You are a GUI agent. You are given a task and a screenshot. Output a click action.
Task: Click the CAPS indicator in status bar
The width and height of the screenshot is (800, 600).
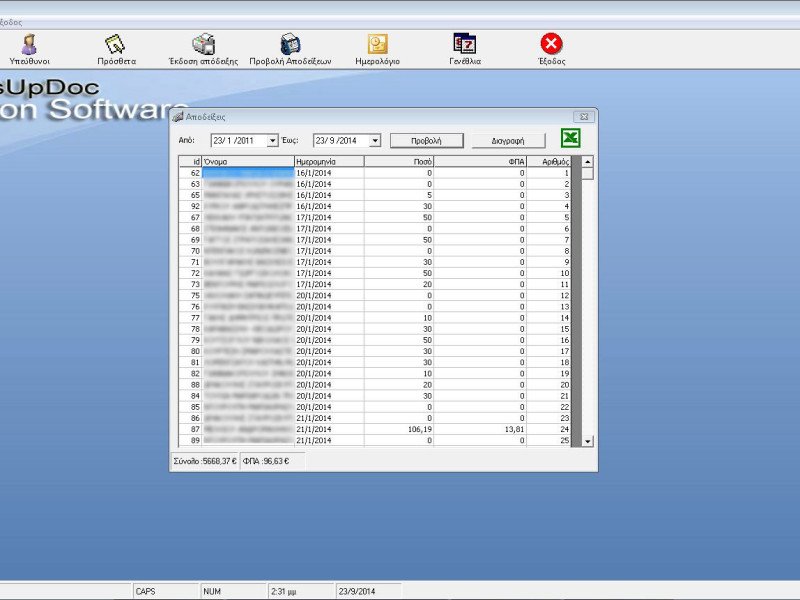coord(166,591)
